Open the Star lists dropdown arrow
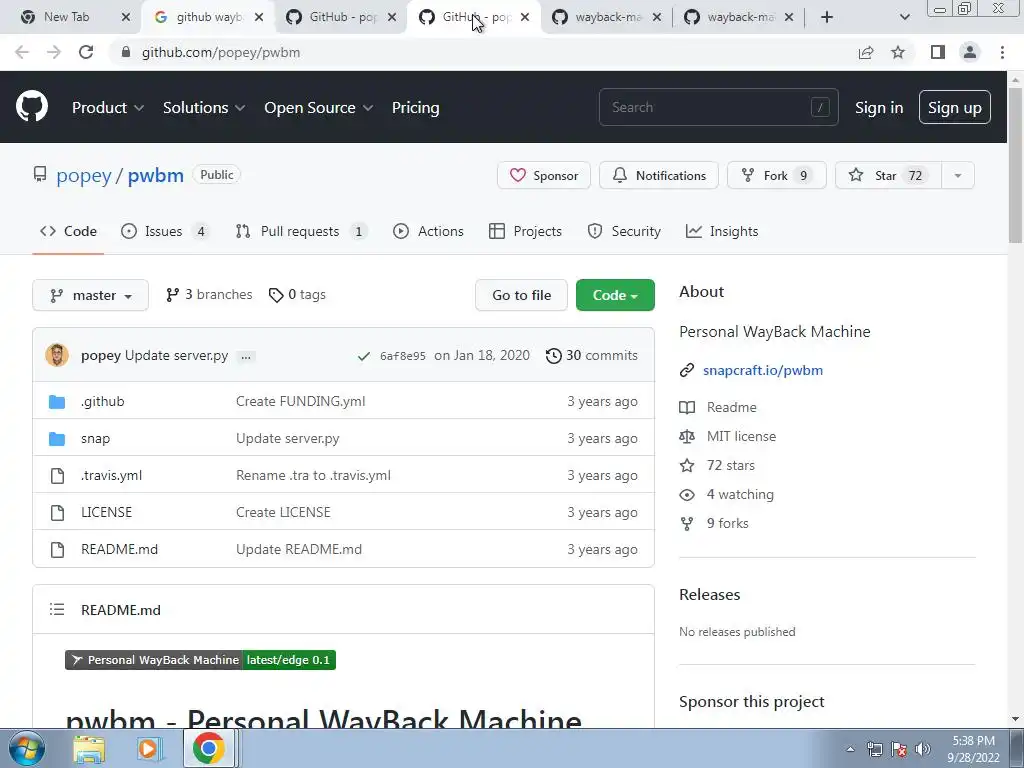1024x768 pixels. (957, 176)
